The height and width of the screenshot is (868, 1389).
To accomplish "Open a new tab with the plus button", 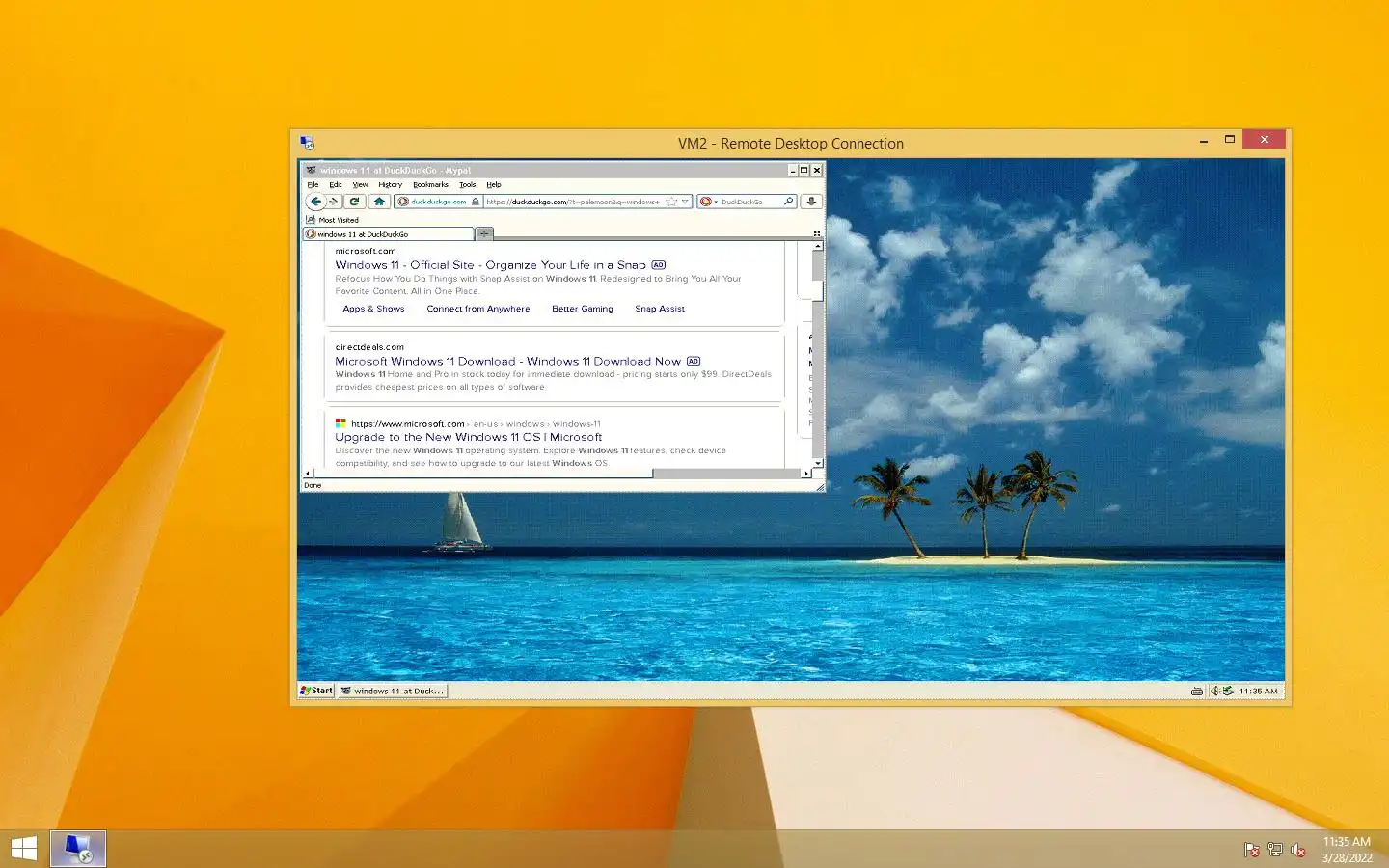I will (x=484, y=232).
